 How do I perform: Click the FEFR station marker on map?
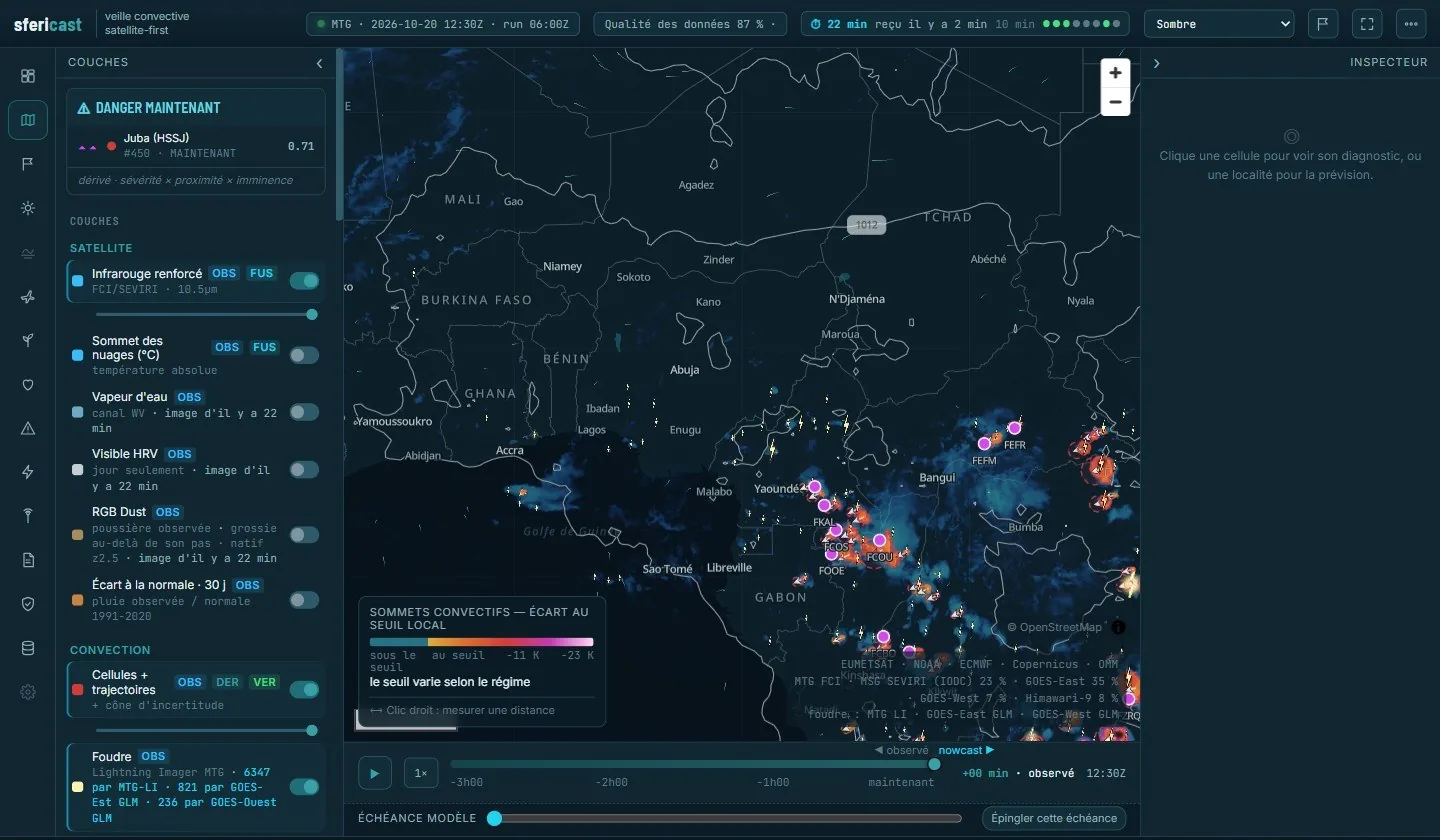pyautogui.click(x=1015, y=428)
